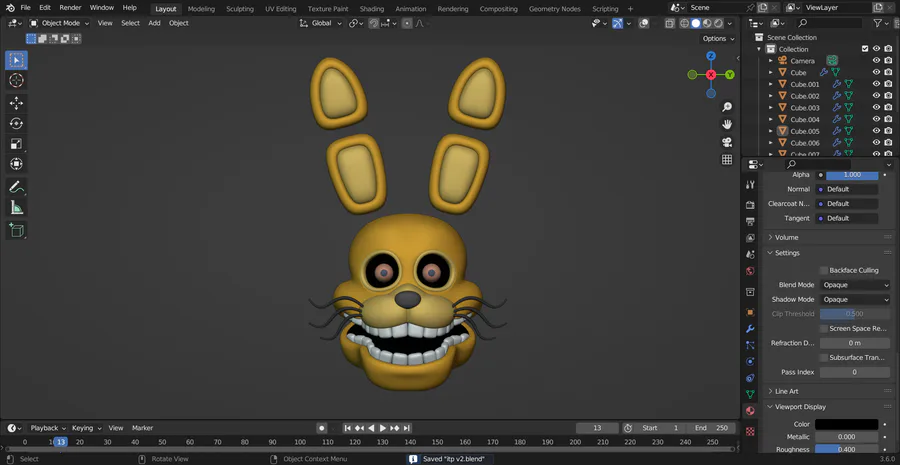
Task: Switch to the Shading workspace tab
Action: pyautogui.click(x=372, y=9)
